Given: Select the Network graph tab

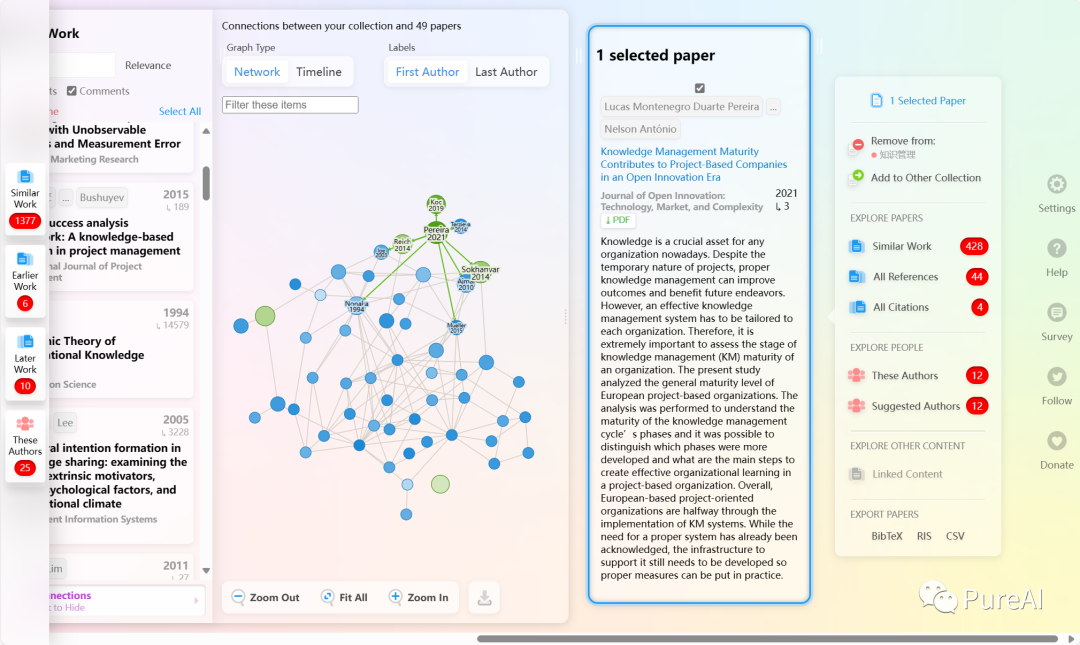Looking at the screenshot, I should pyautogui.click(x=255, y=71).
